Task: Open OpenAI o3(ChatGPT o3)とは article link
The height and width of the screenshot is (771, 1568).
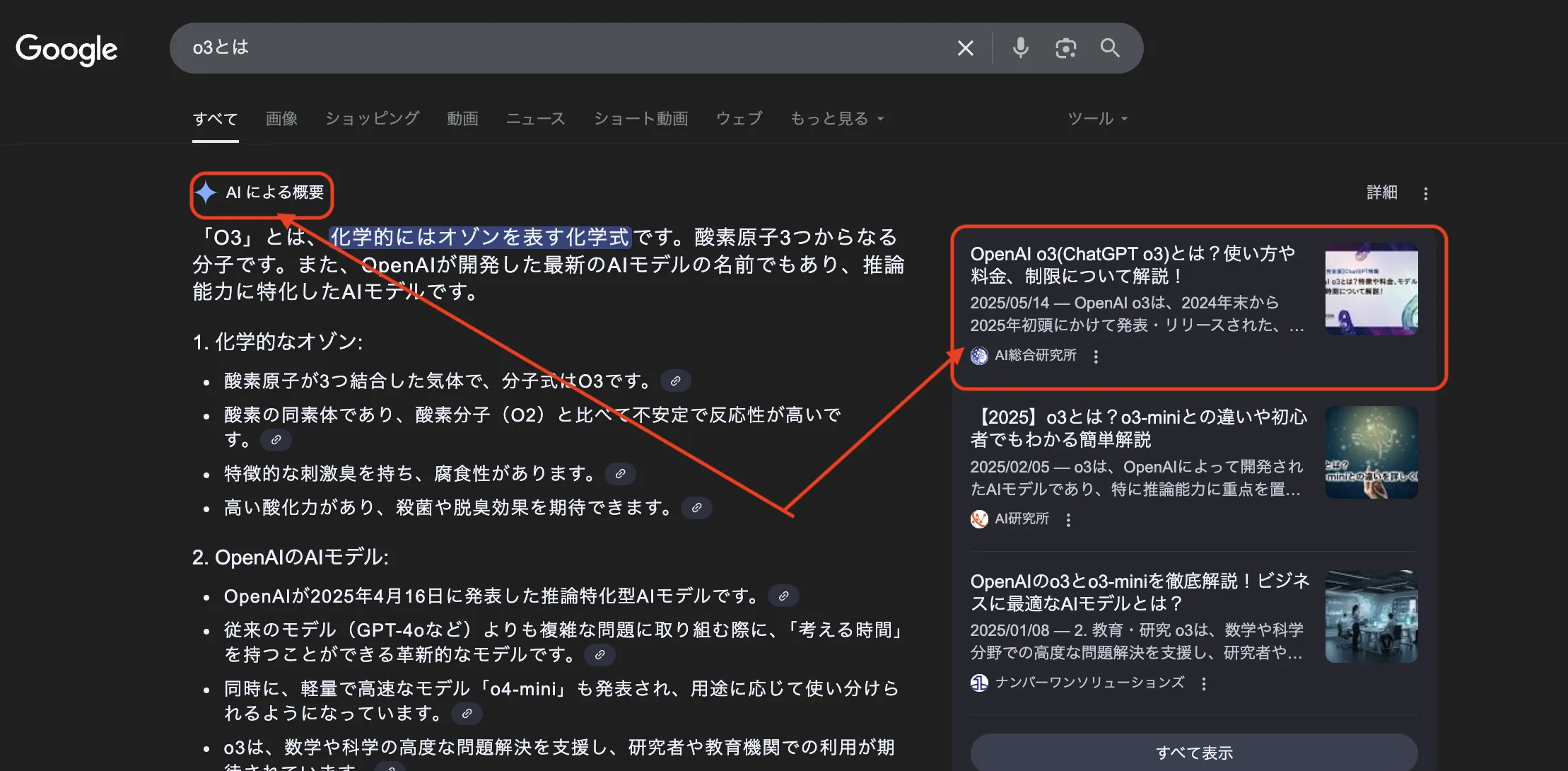Action: pos(1133,265)
